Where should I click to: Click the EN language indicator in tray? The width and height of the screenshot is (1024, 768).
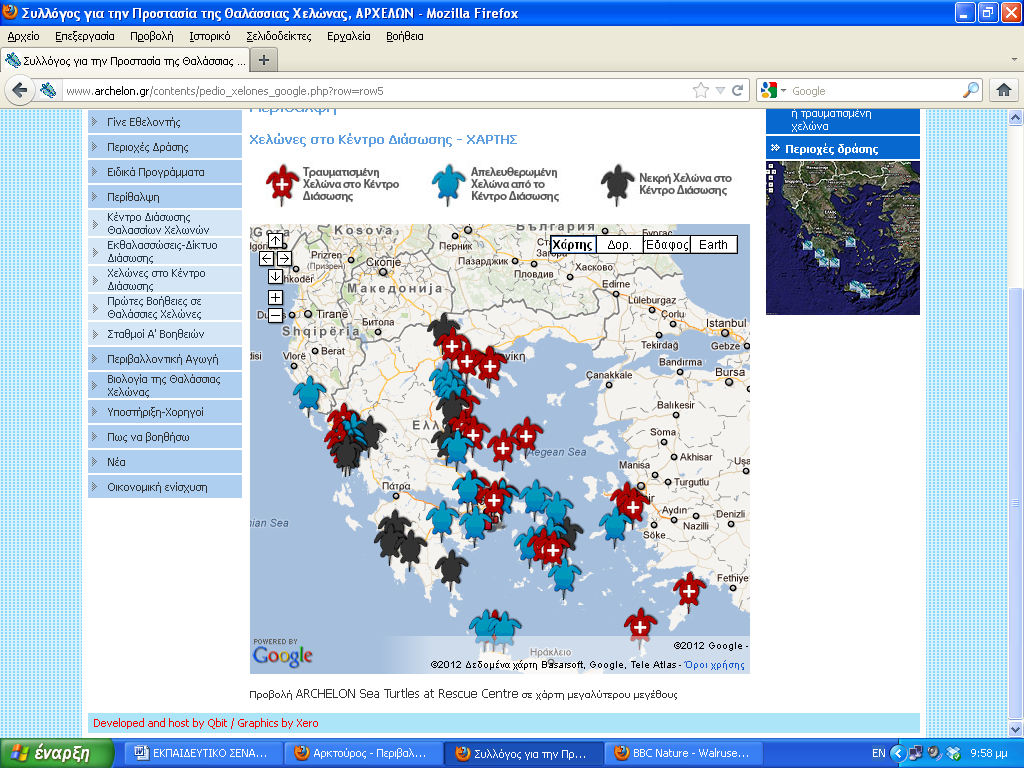(878, 753)
